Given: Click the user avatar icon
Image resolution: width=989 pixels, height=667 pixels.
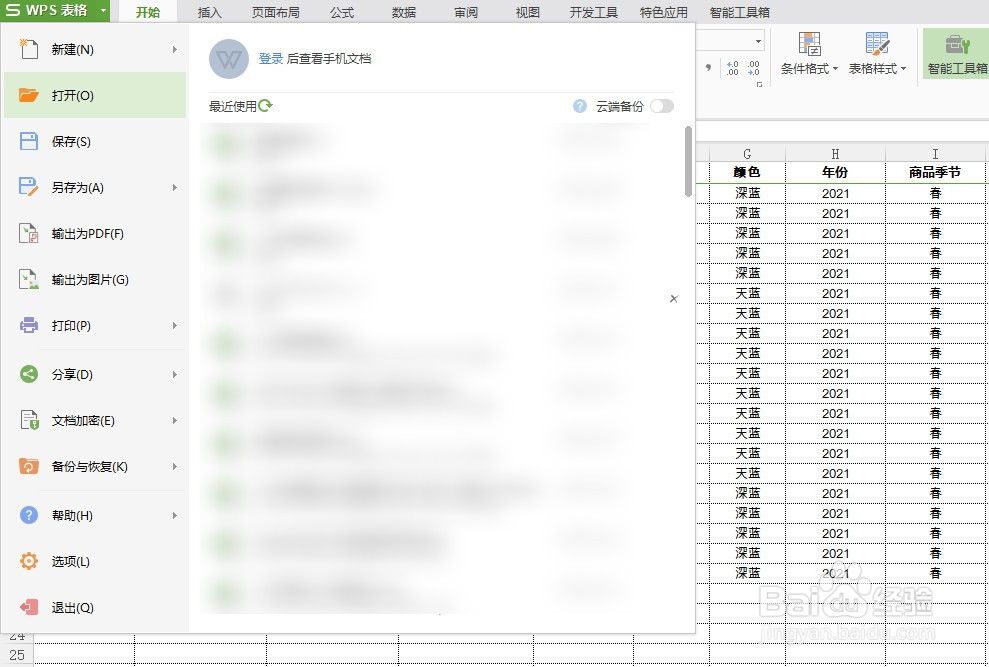Looking at the screenshot, I should pyautogui.click(x=228, y=59).
